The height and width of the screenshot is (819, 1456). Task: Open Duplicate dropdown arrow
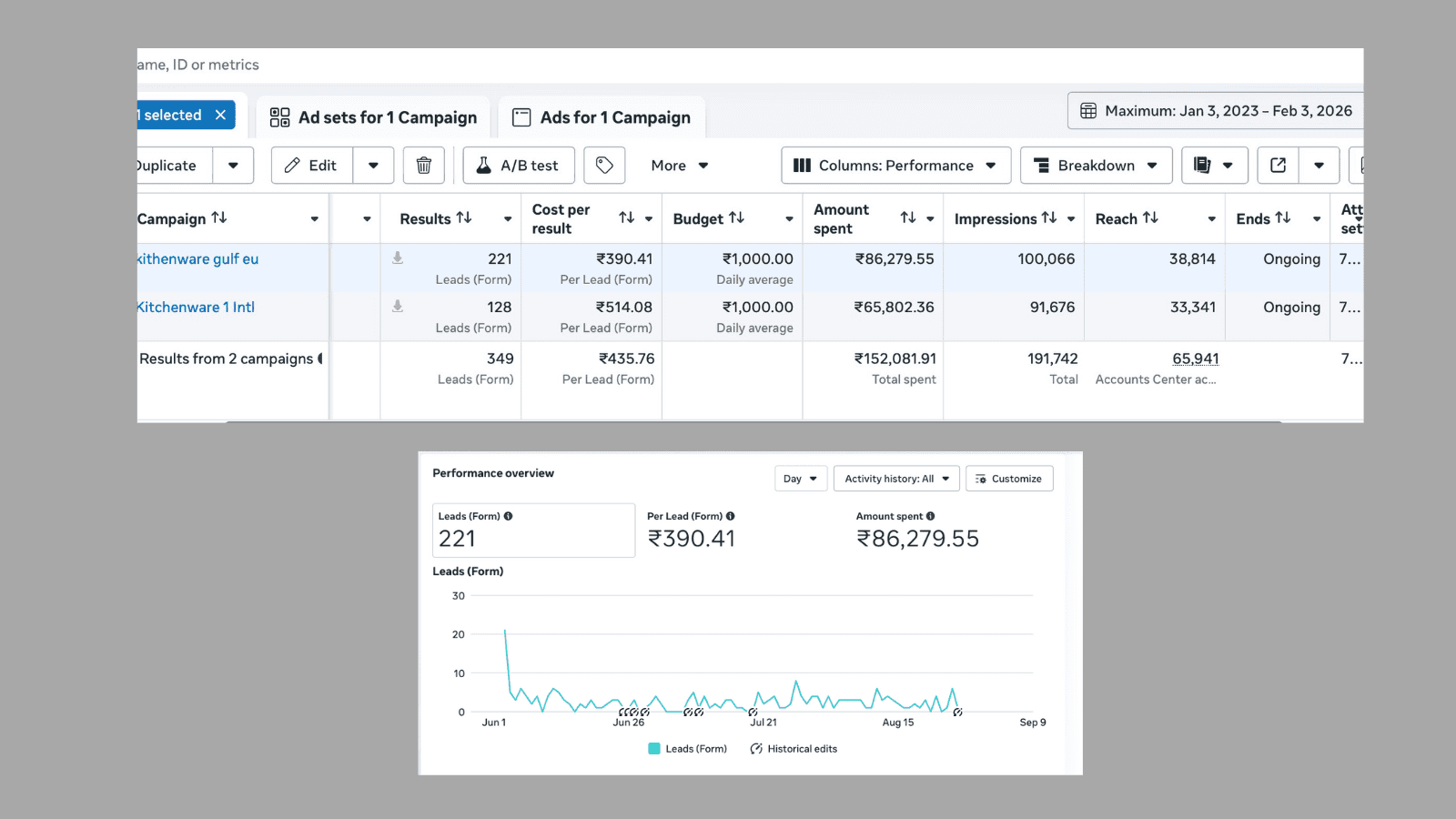[x=233, y=166]
